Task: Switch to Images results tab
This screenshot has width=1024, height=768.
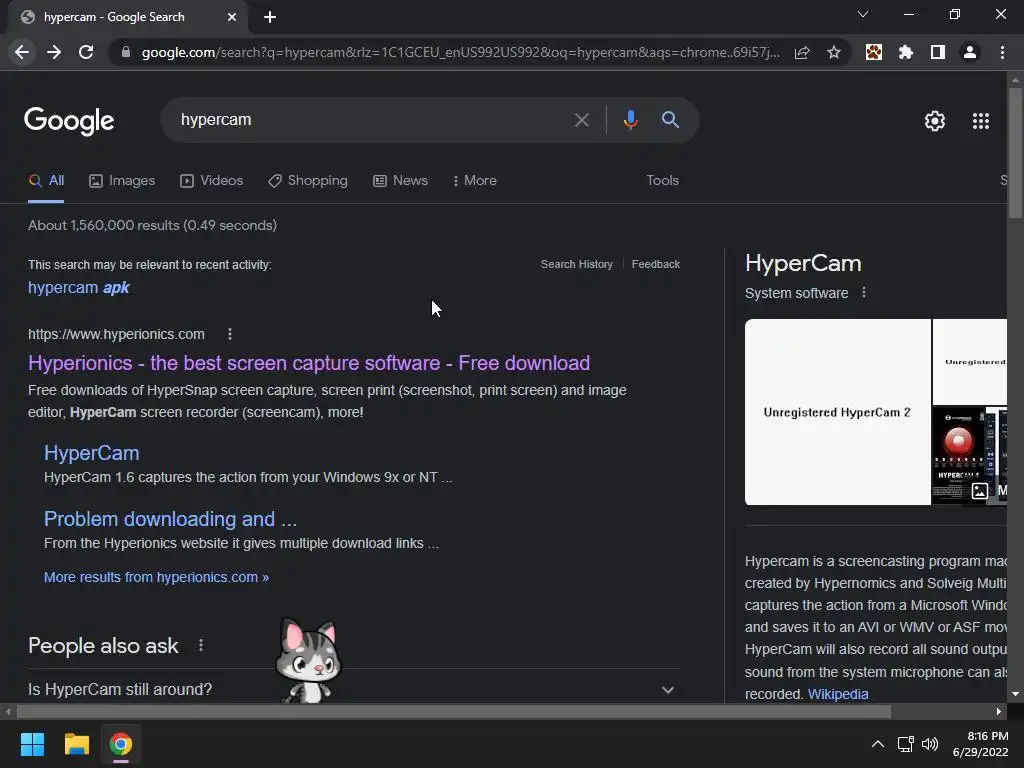Action: 122,181
